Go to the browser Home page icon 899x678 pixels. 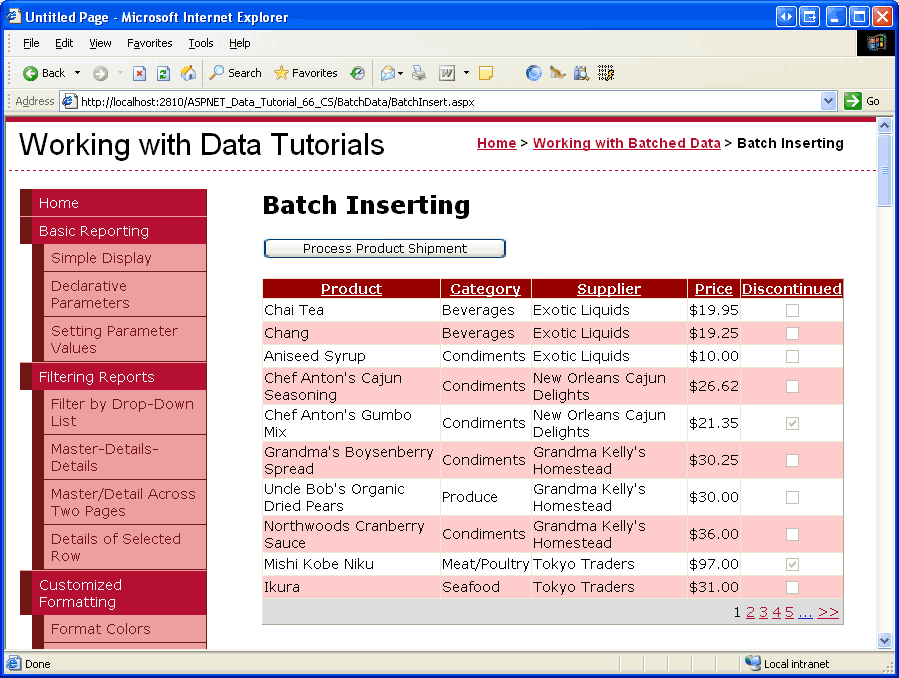tap(188, 73)
